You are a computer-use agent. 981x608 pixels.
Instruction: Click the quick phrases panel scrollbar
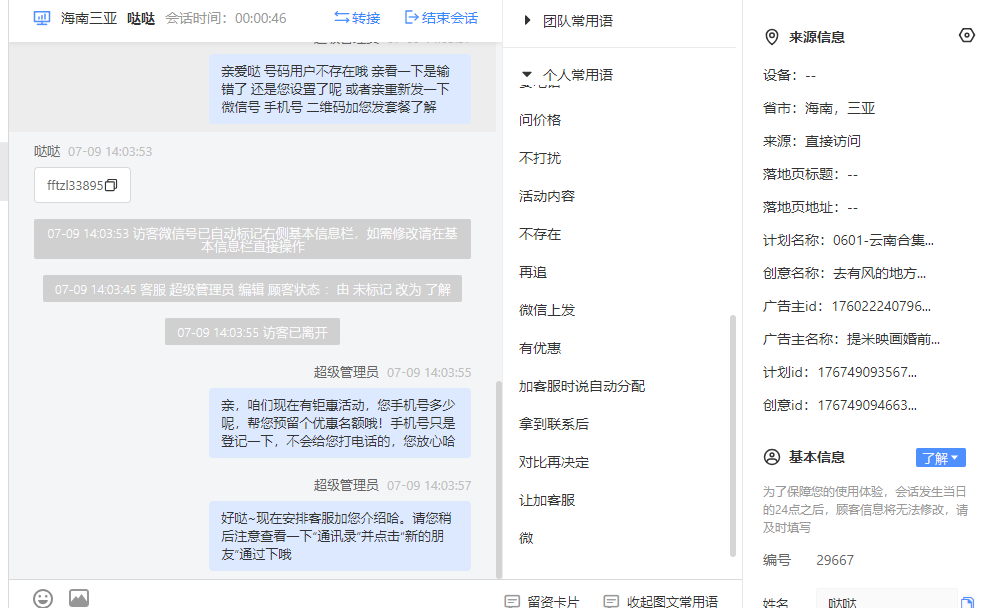pyautogui.click(x=733, y=436)
